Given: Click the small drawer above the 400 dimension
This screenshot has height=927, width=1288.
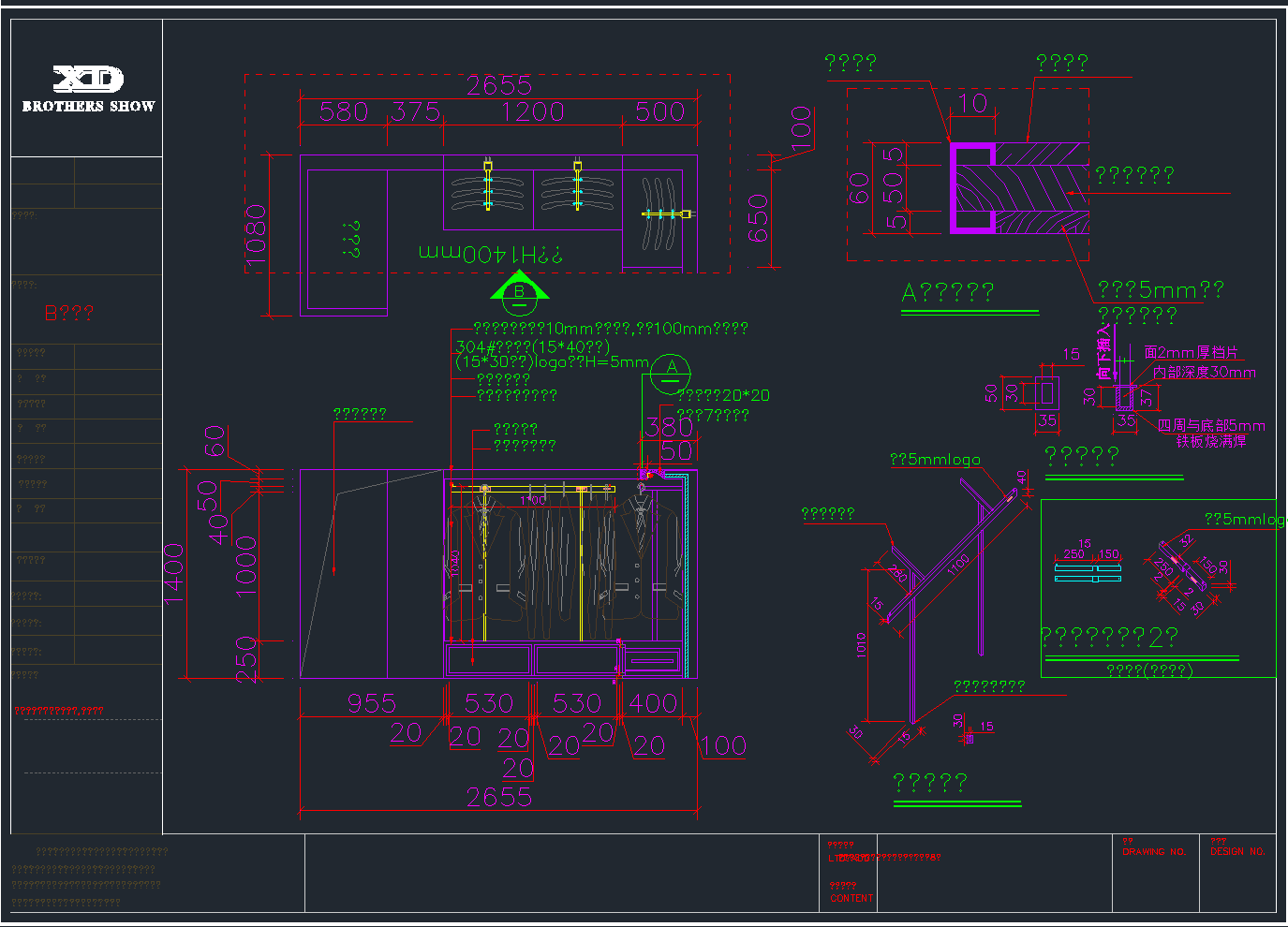Looking at the screenshot, I should click(652, 660).
